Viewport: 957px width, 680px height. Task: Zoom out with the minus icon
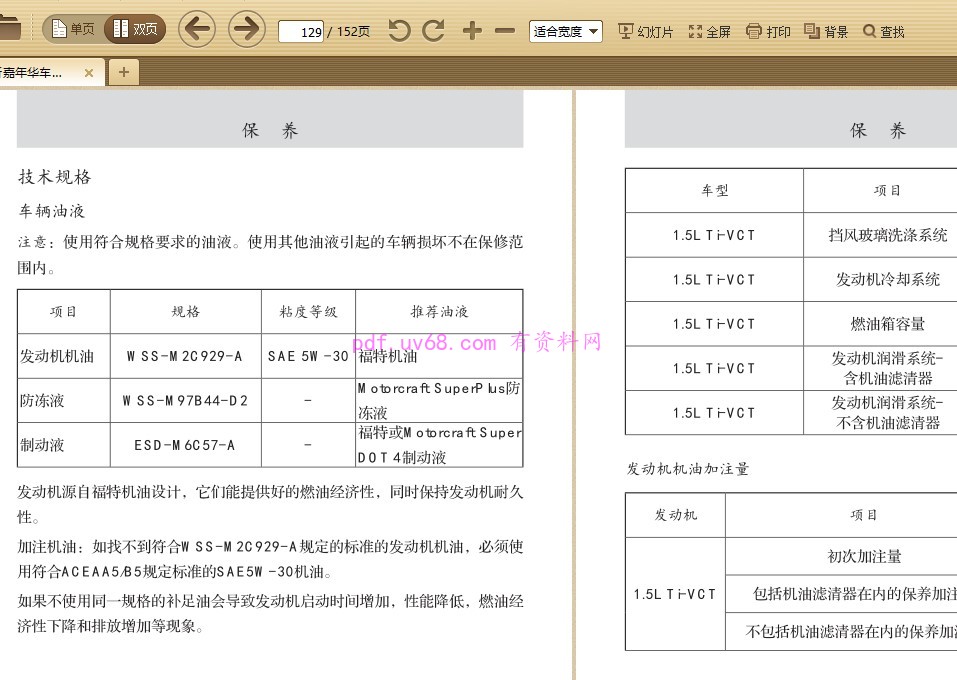505,31
